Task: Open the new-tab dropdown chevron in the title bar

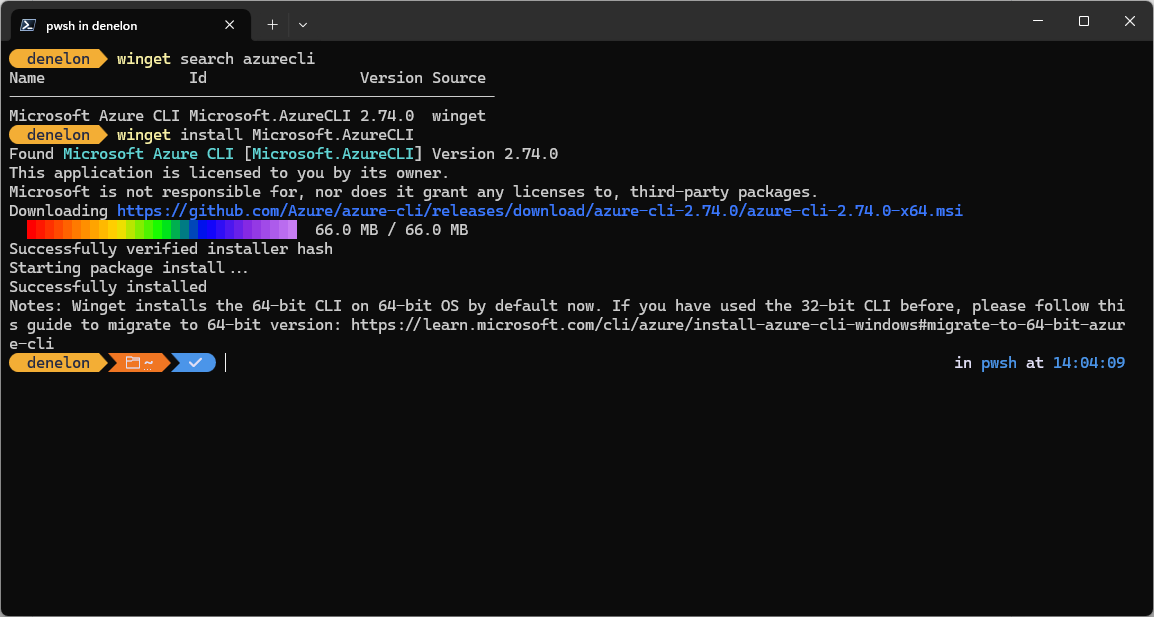Action: pyautogui.click(x=302, y=24)
